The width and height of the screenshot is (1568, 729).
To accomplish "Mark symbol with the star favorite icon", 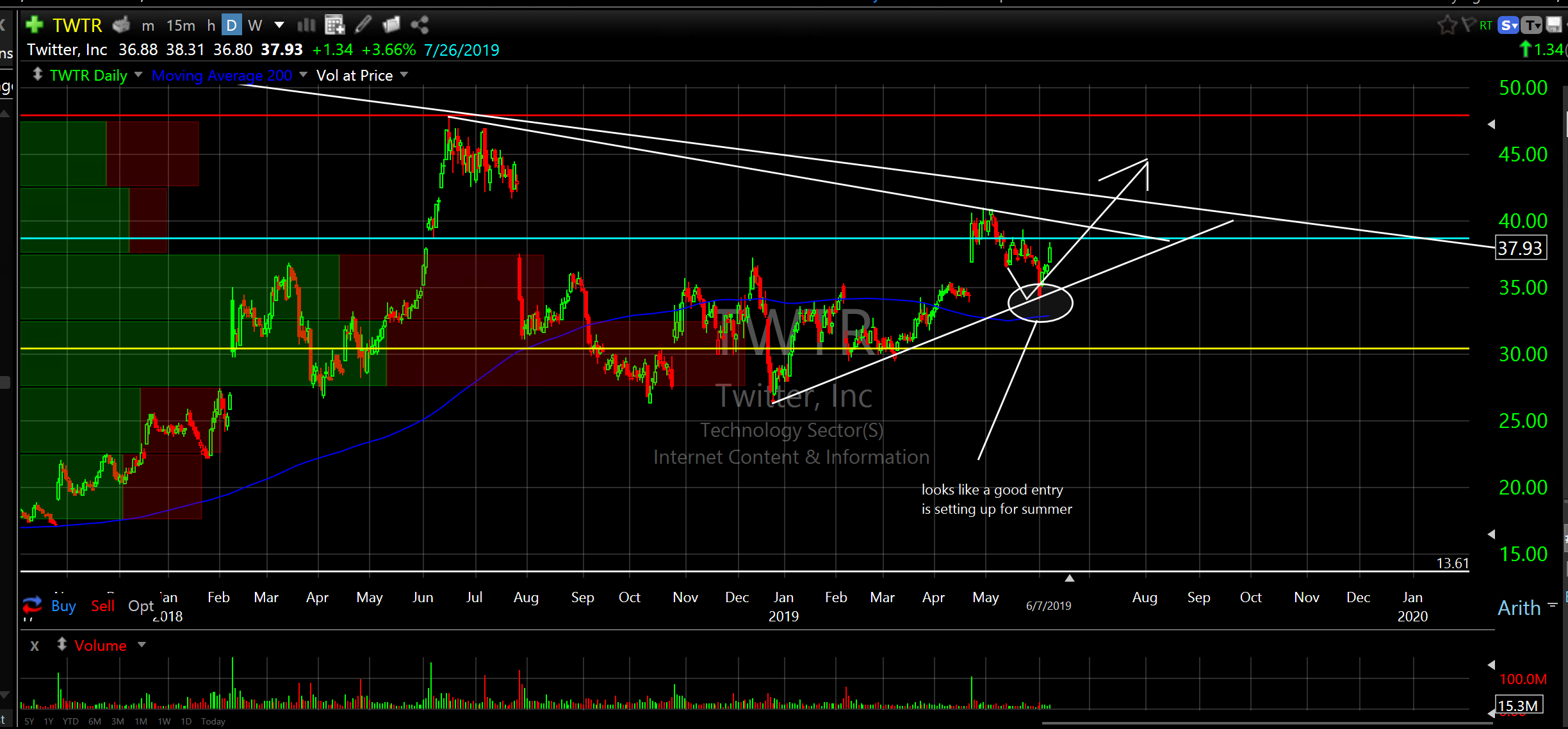I will (1446, 25).
